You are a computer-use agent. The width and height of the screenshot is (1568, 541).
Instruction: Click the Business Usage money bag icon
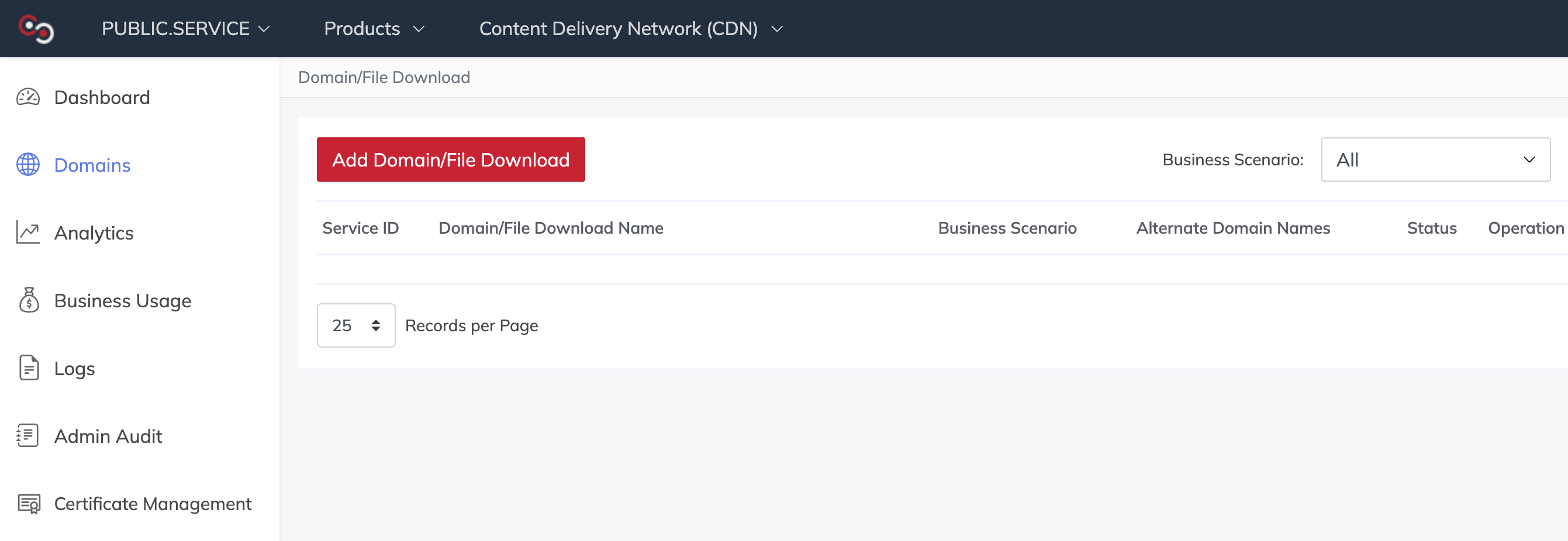(x=29, y=300)
